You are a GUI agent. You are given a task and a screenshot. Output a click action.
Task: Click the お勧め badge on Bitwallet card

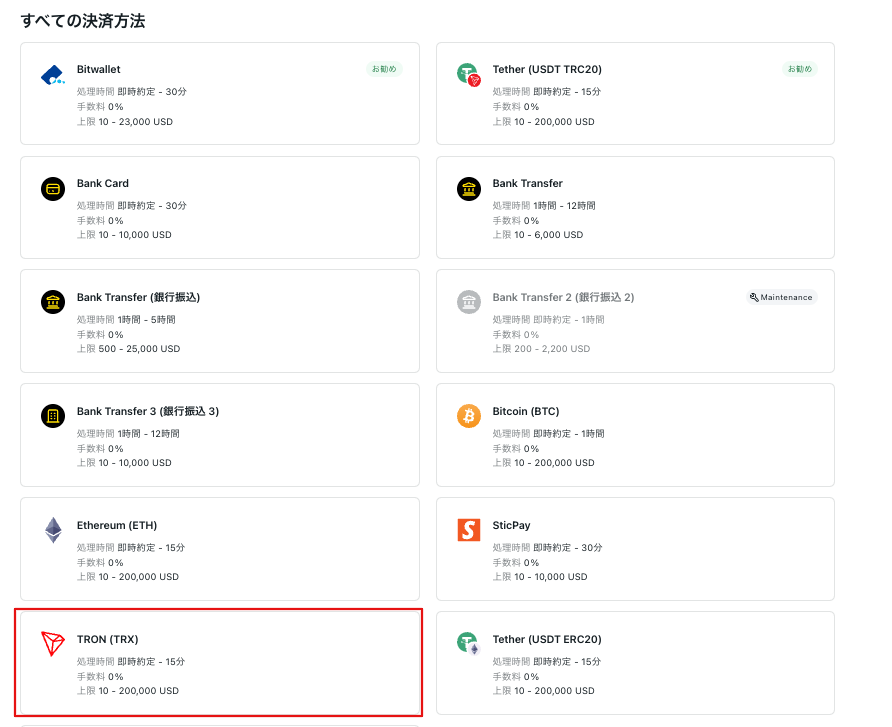385,69
